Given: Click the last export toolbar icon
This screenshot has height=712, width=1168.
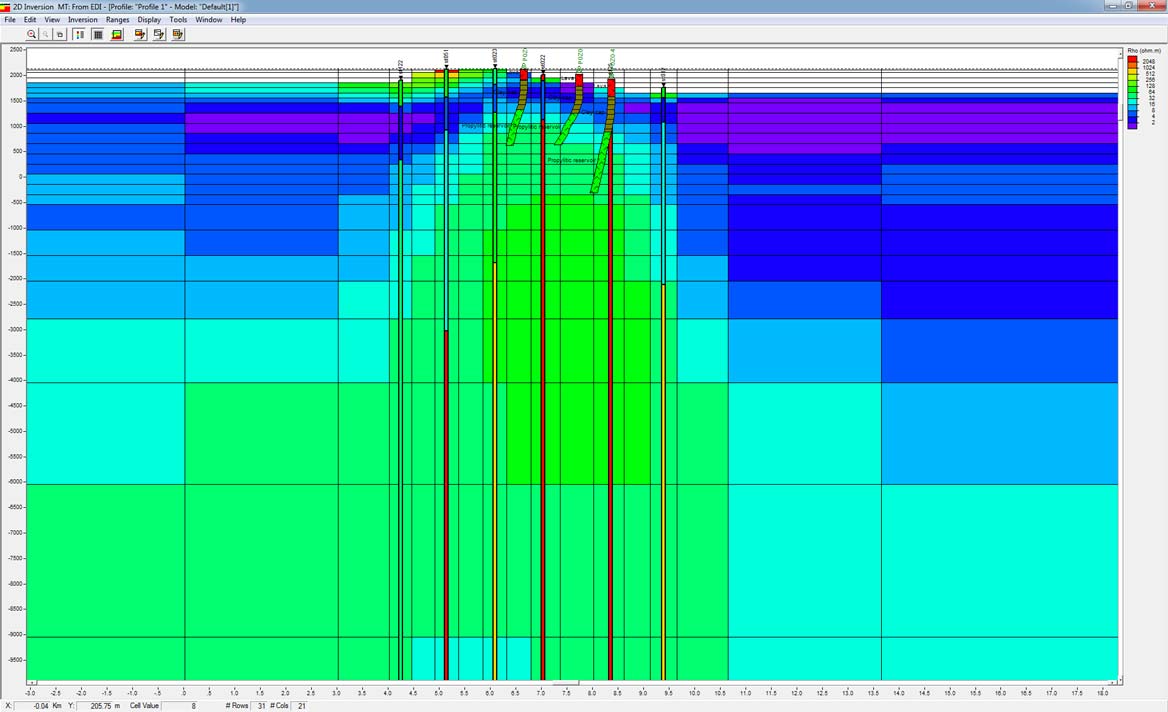Looking at the screenshot, I should click(x=176, y=33).
